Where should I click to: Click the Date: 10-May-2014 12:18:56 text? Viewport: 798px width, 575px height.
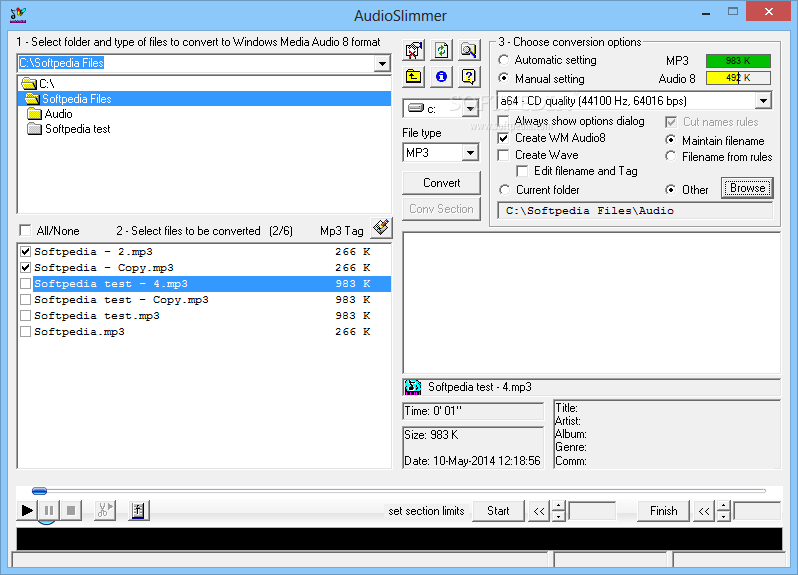(x=472, y=461)
